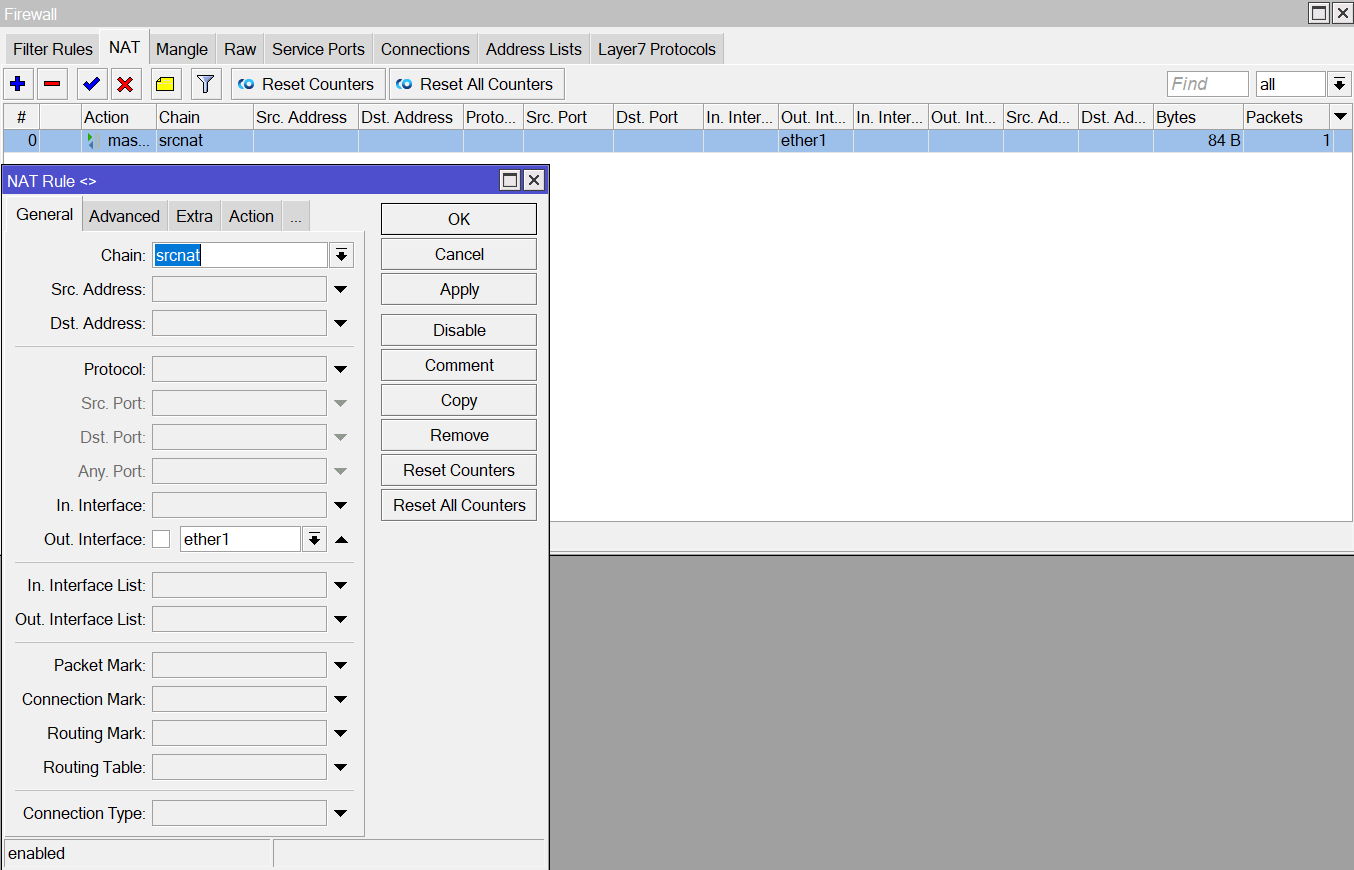Switch to the Advanced tab
This screenshot has width=1354, height=870.
(124, 215)
